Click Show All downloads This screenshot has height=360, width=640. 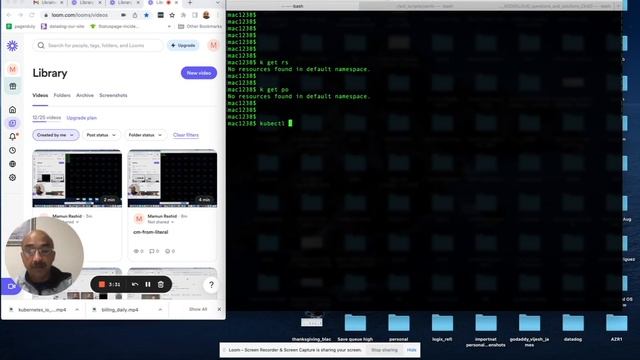click(x=198, y=309)
